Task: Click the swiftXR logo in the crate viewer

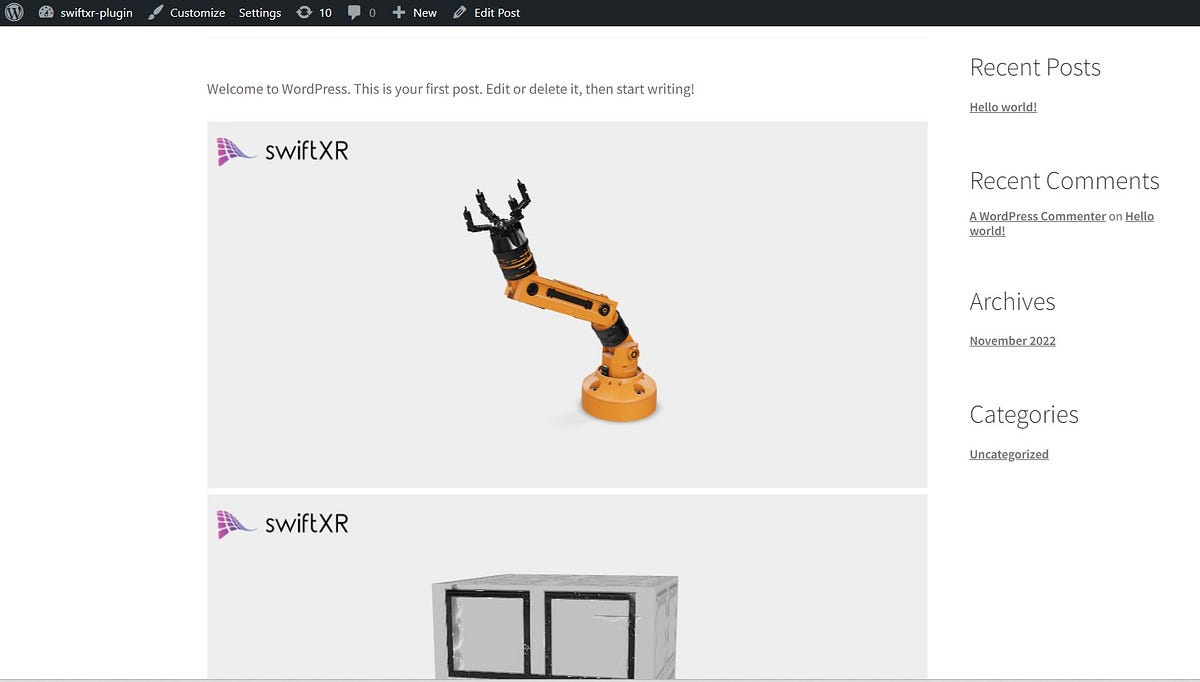Action: [282, 523]
